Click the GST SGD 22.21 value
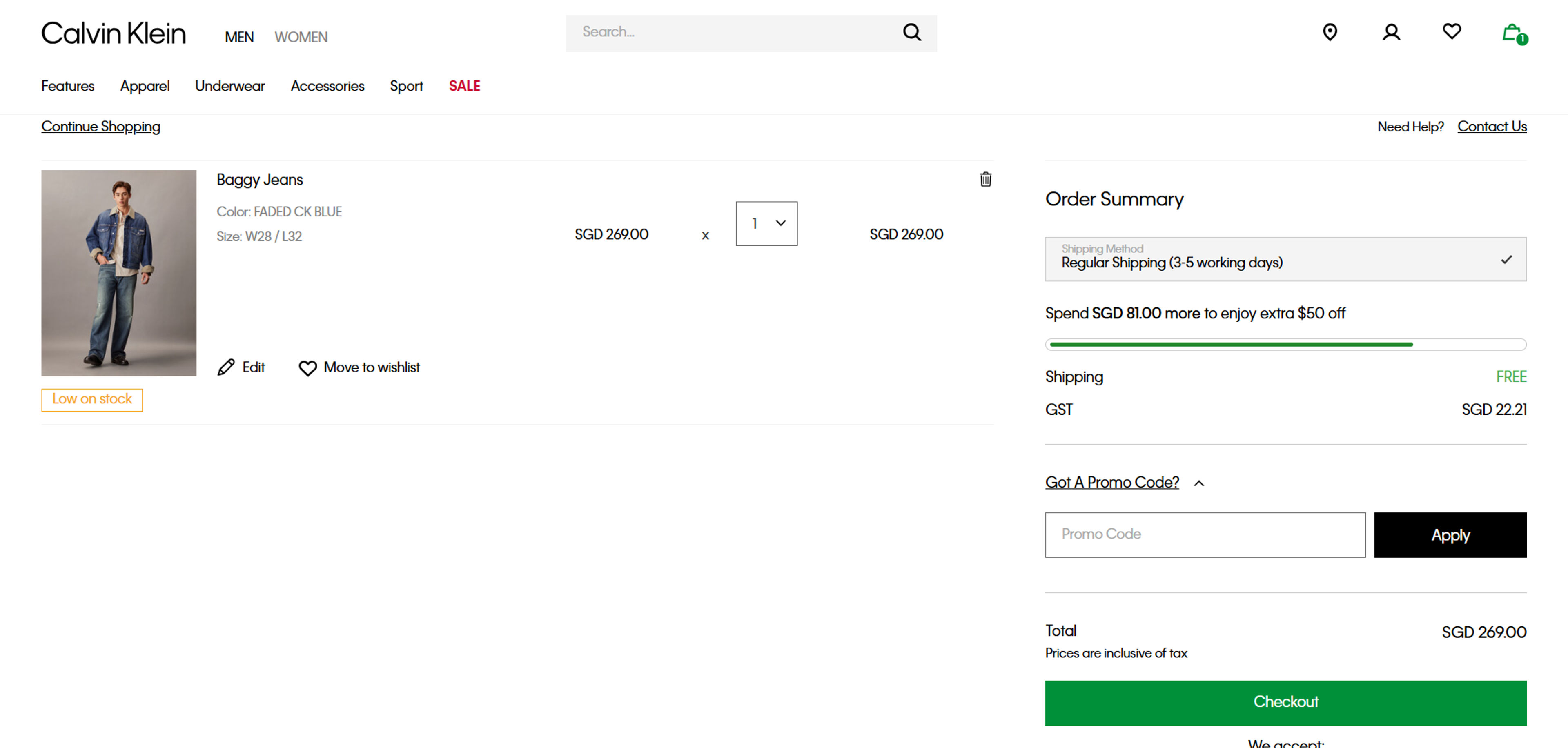This screenshot has width=1568, height=748. [1494, 410]
